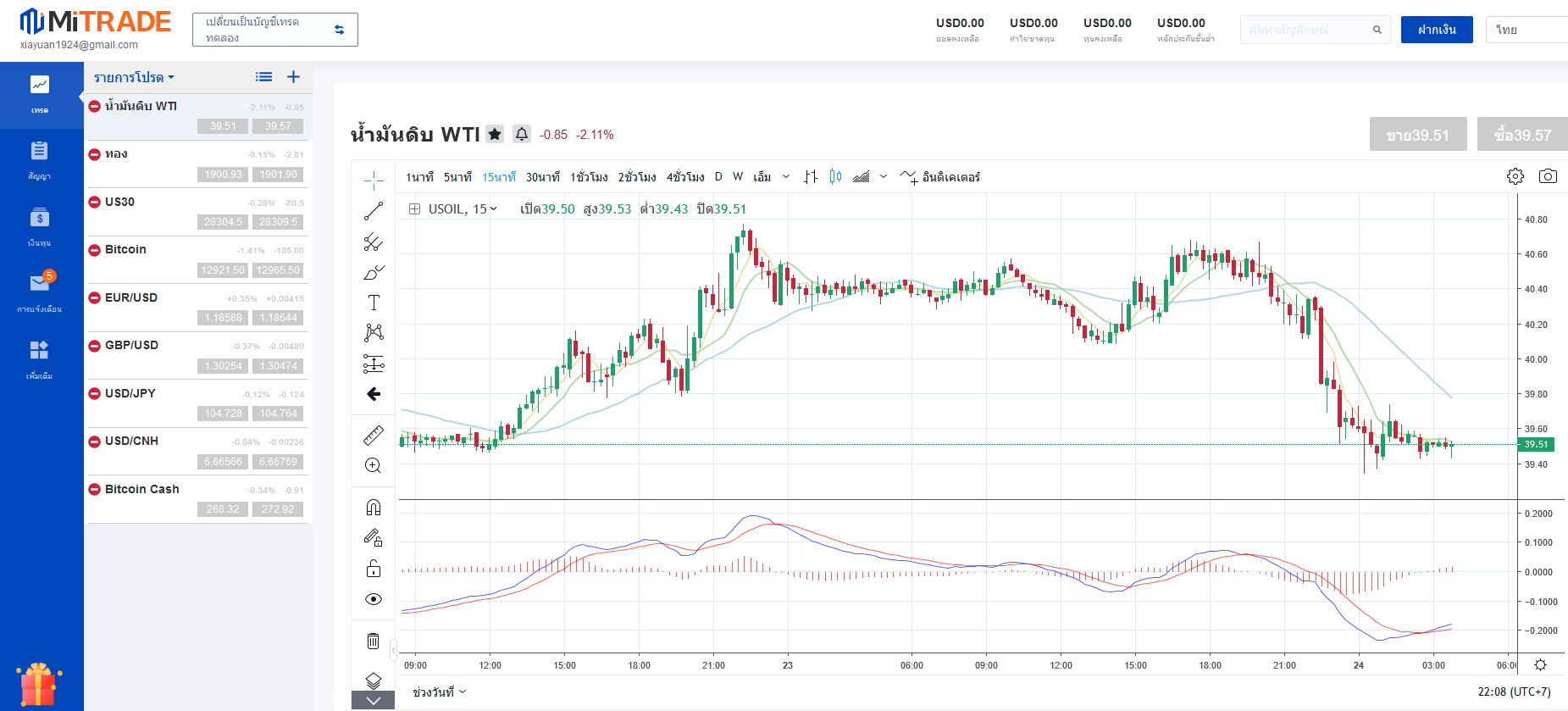
Task: Select the trend line drawing tool
Action: pos(374,211)
